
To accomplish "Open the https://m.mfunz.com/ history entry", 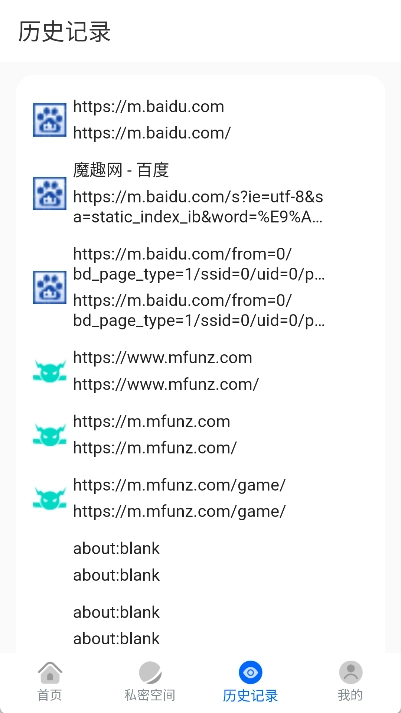I will [x=200, y=435].
